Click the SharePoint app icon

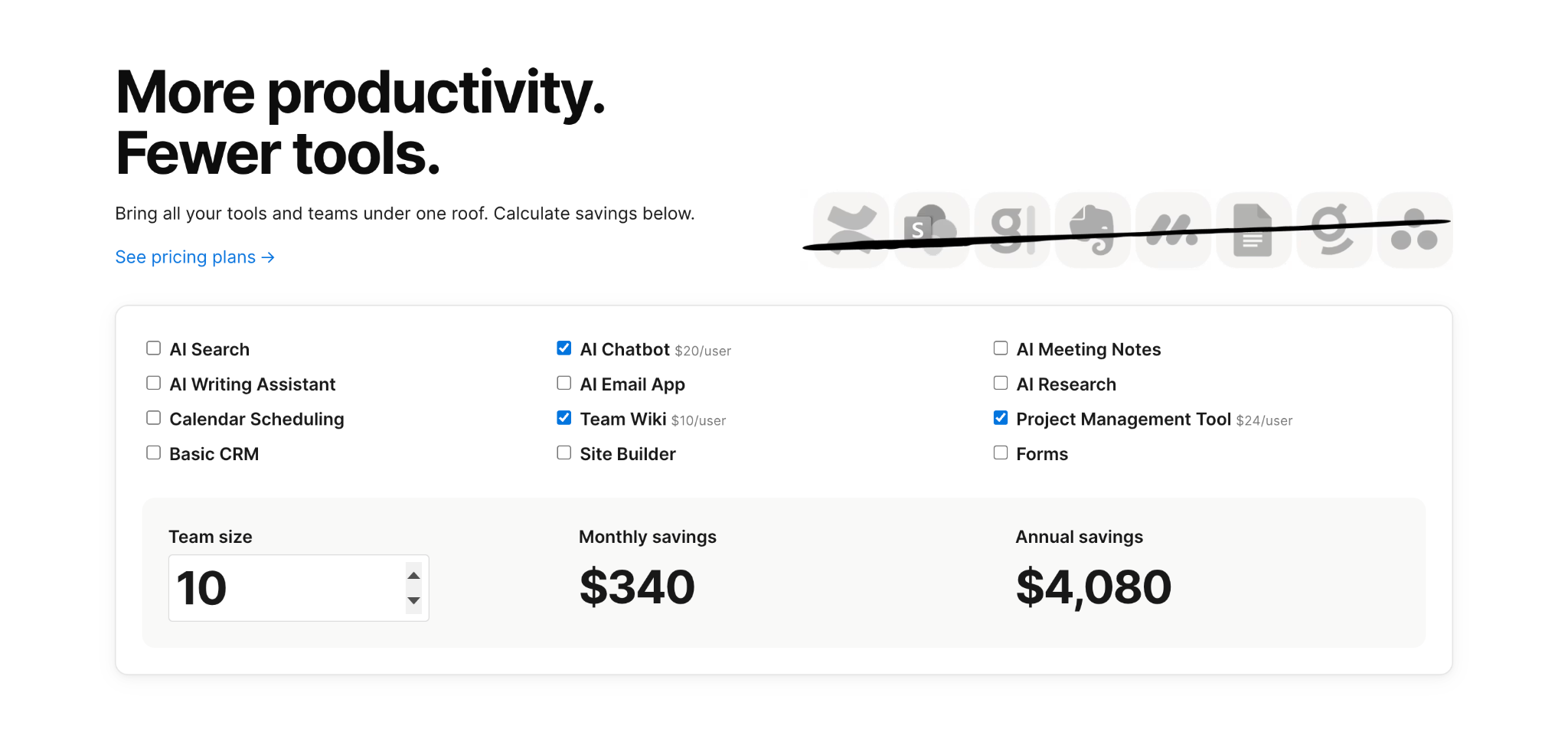[x=932, y=230]
